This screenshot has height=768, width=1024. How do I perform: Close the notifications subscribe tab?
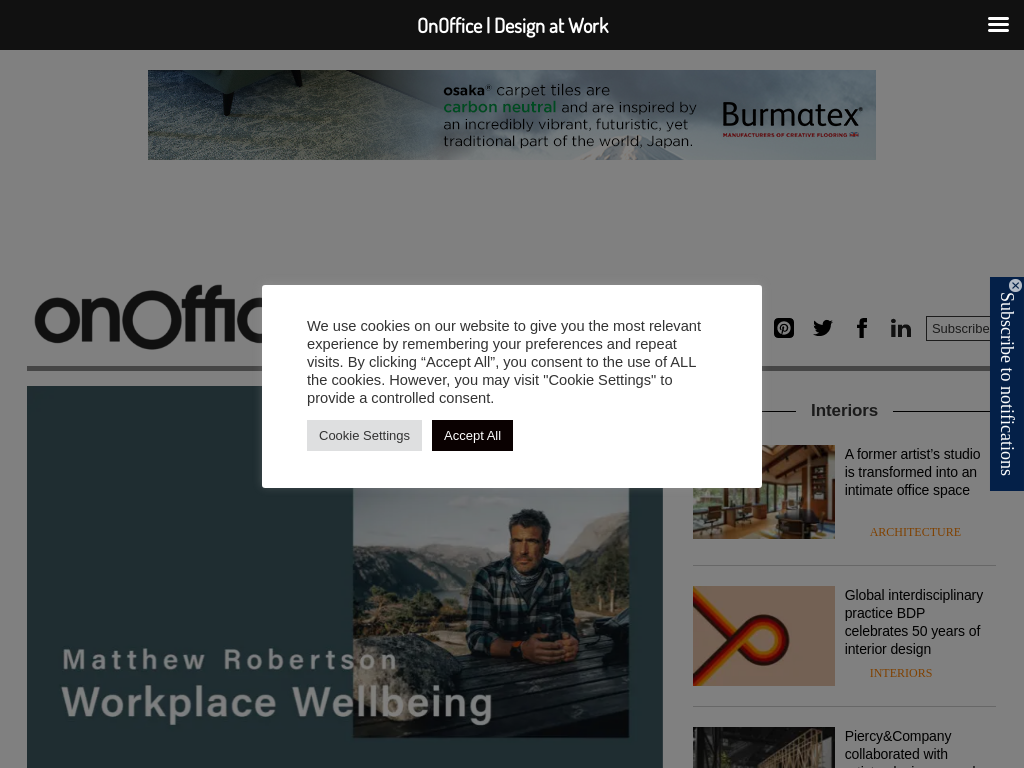1015,285
